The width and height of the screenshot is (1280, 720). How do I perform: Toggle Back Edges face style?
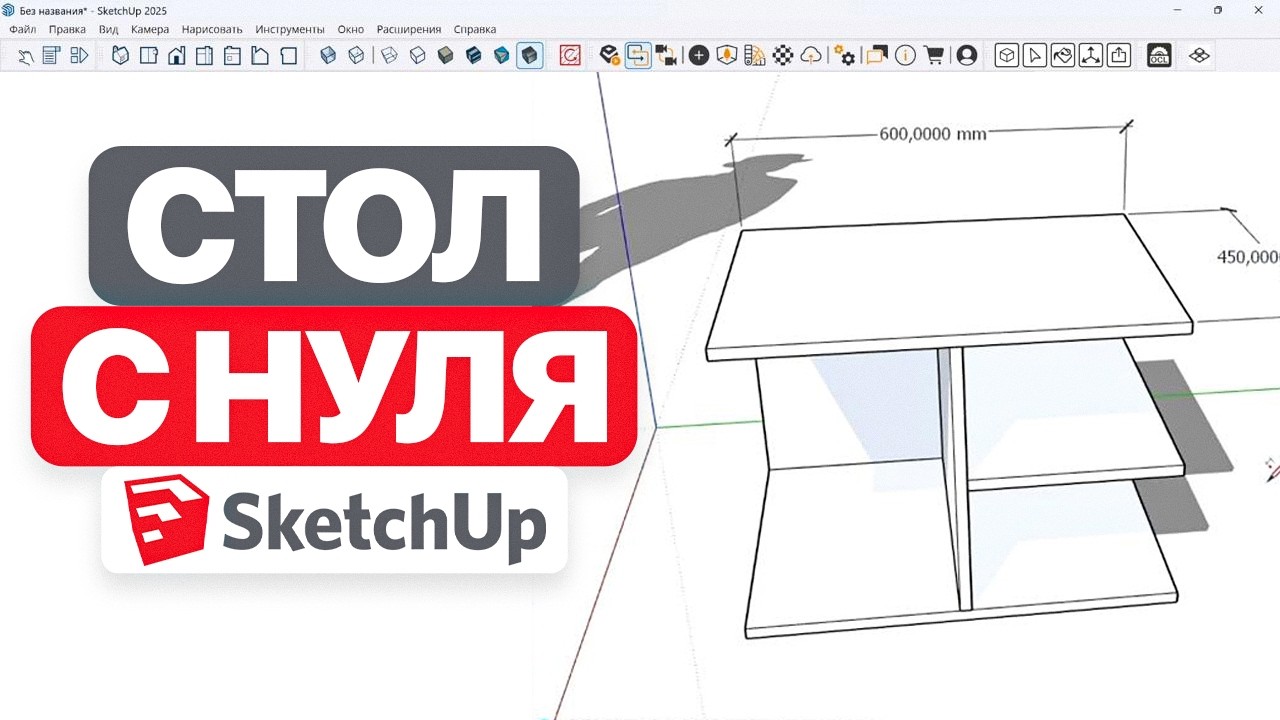(356, 56)
